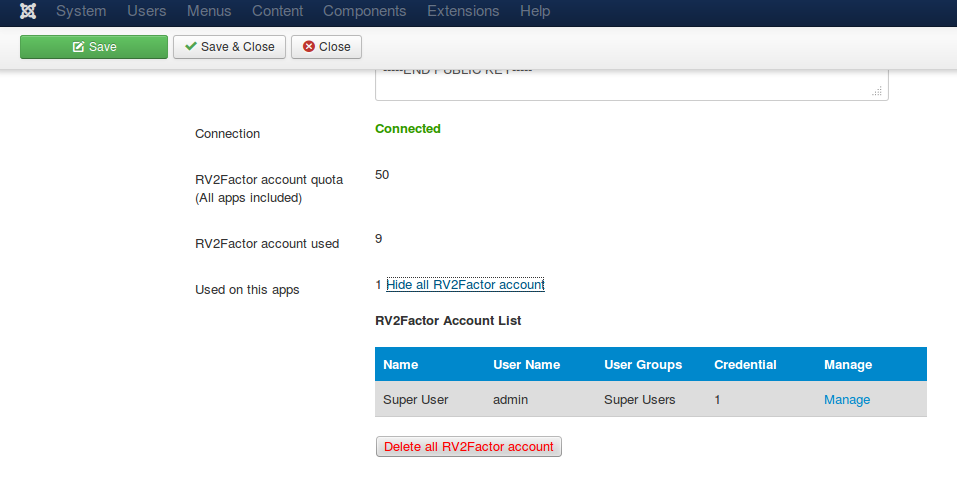Open the Users menu

tap(146, 11)
